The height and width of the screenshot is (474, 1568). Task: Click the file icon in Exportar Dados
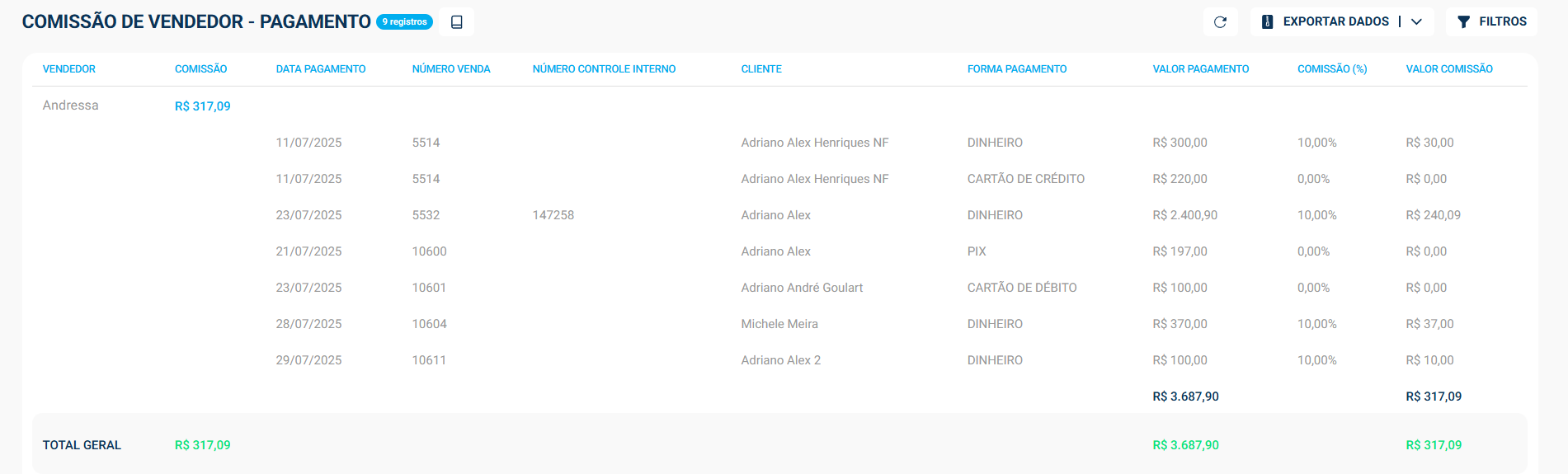[x=1268, y=22]
